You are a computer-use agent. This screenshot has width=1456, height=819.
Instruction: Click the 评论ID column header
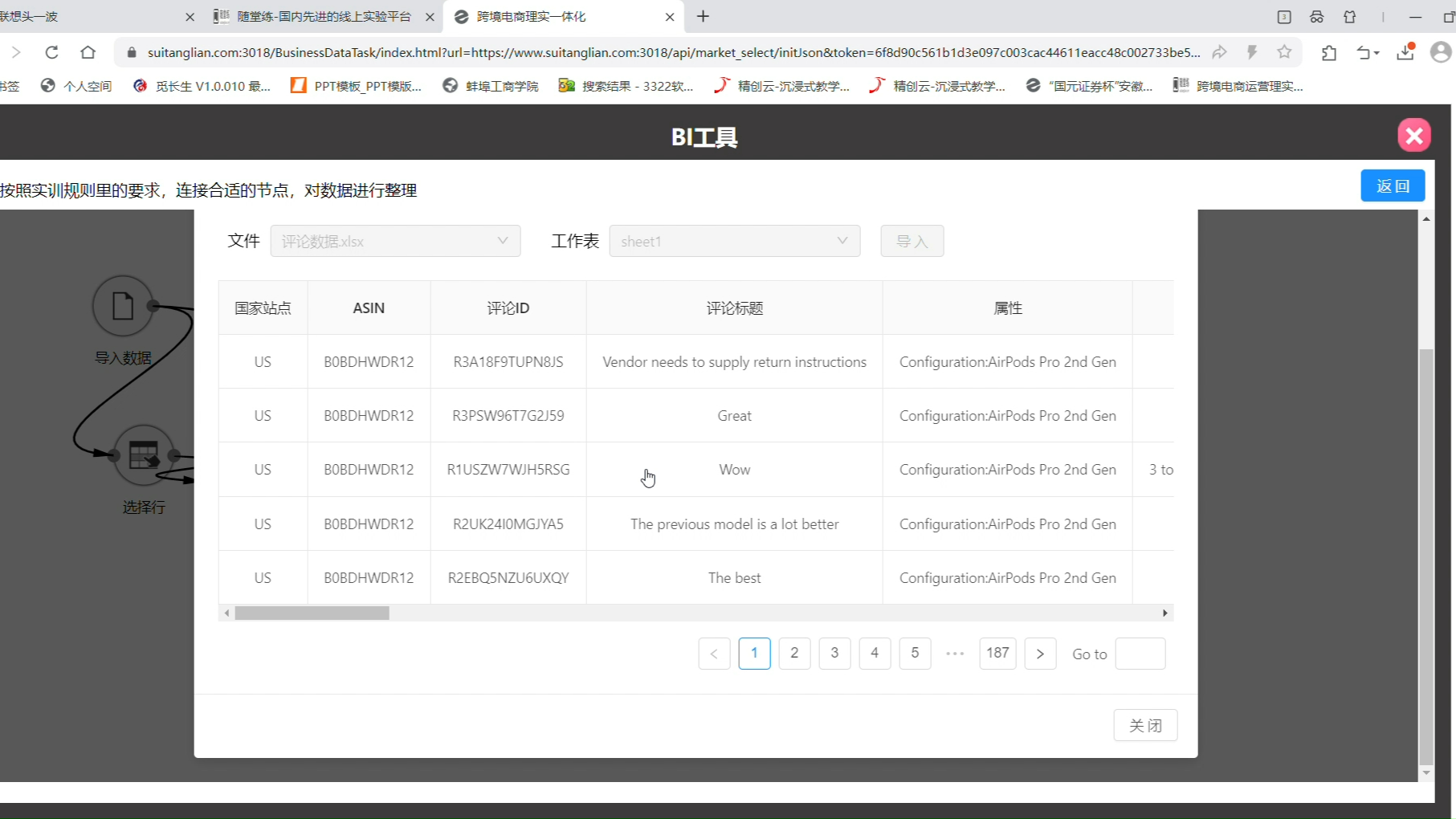point(508,308)
